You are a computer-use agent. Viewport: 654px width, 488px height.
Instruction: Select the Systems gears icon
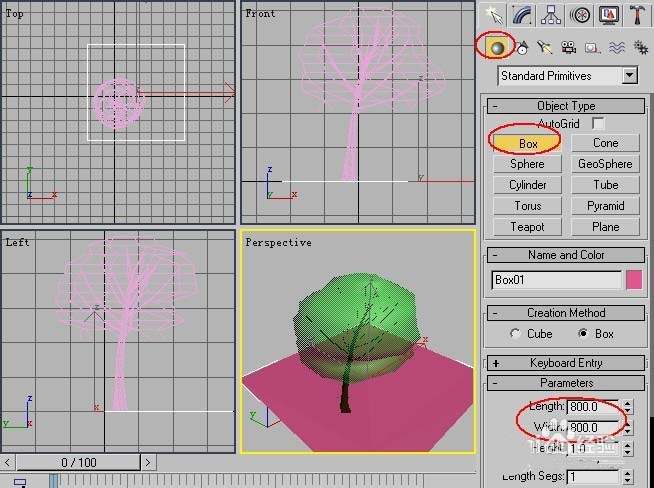640,47
